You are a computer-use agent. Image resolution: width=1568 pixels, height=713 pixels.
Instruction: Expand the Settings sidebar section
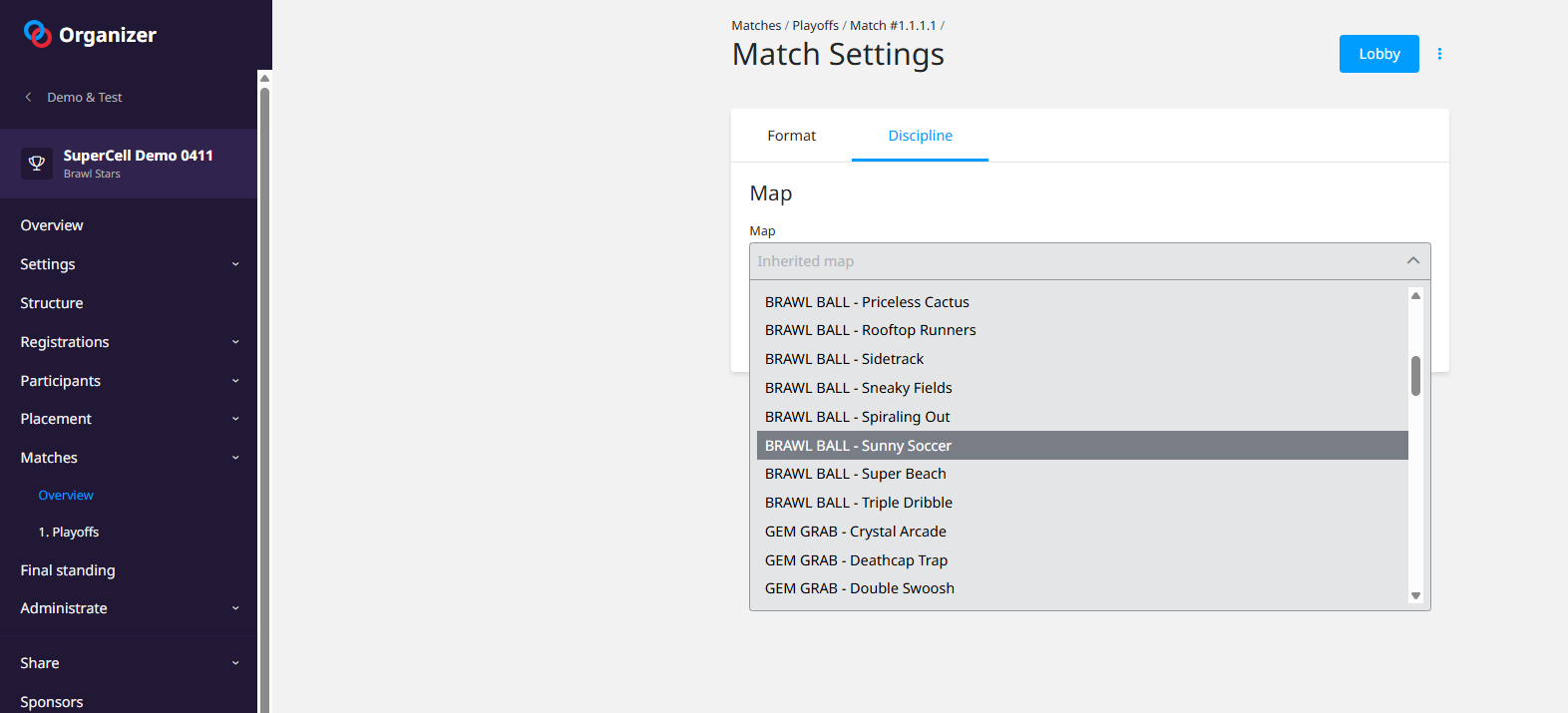[x=235, y=264]
